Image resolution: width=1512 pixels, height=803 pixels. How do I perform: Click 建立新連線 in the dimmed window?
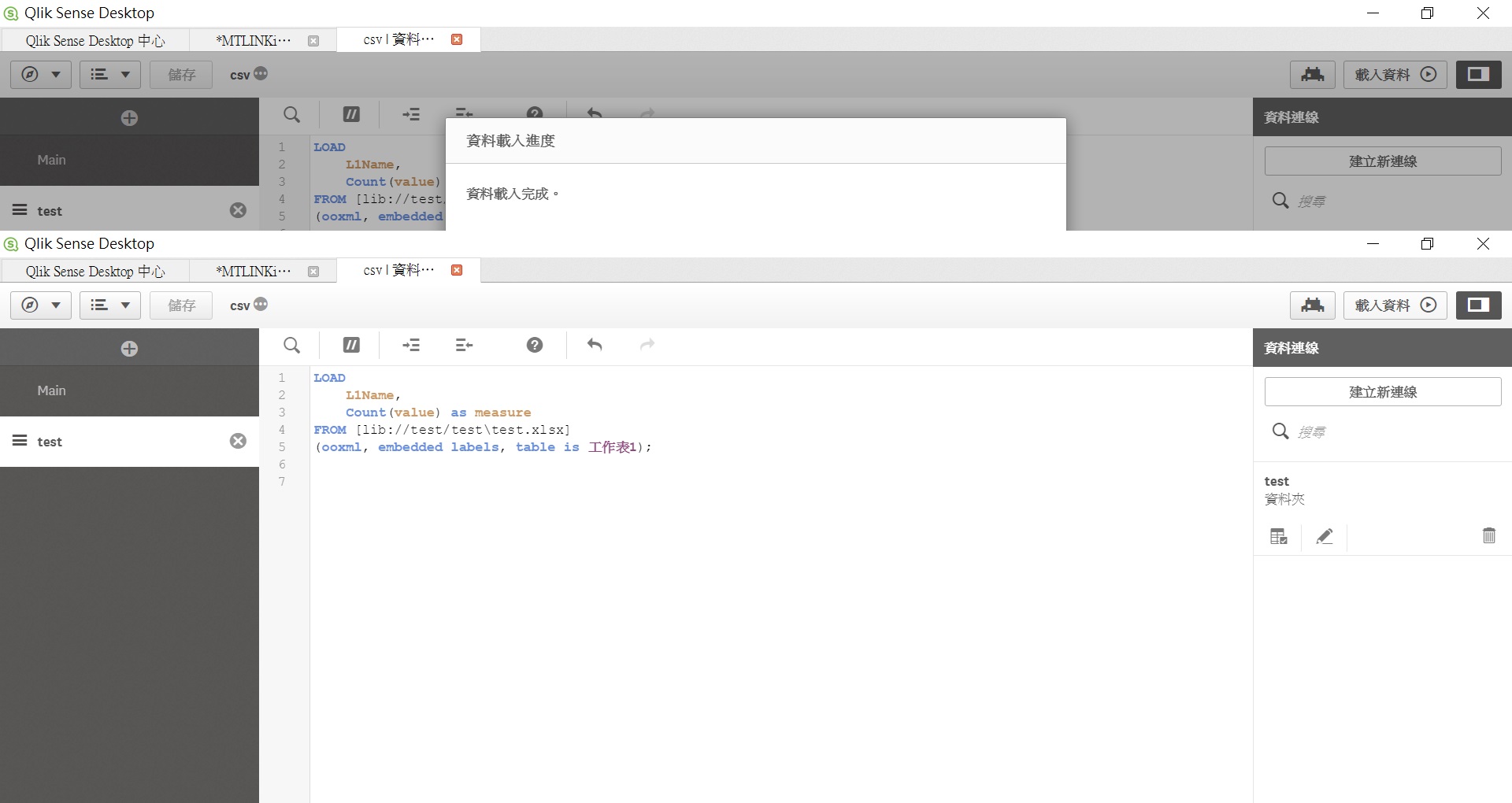(1383, 161)
